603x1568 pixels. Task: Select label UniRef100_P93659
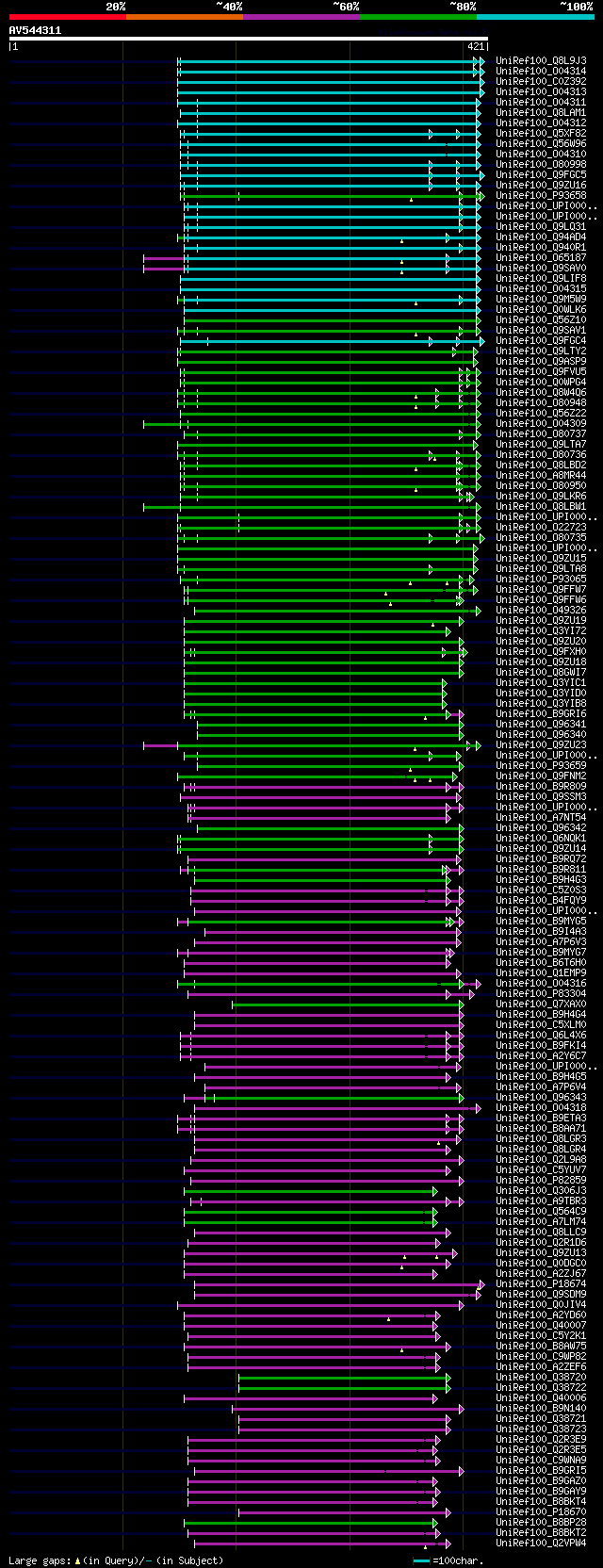(x=541, y=765)
